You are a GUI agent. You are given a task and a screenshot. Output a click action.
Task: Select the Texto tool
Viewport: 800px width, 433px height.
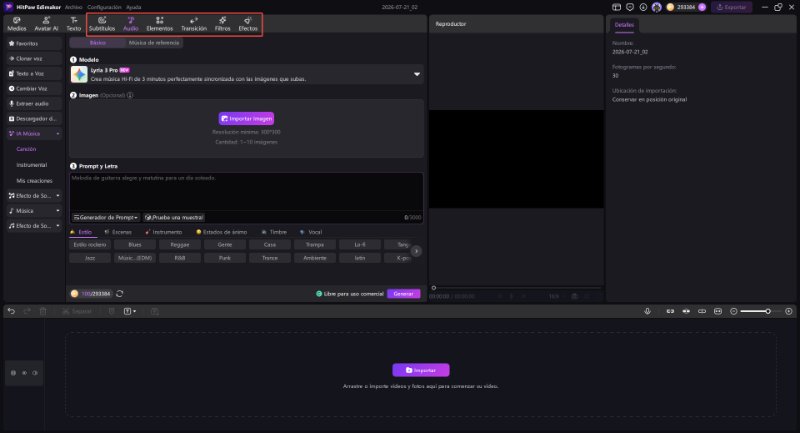click(x=73, y=24)
